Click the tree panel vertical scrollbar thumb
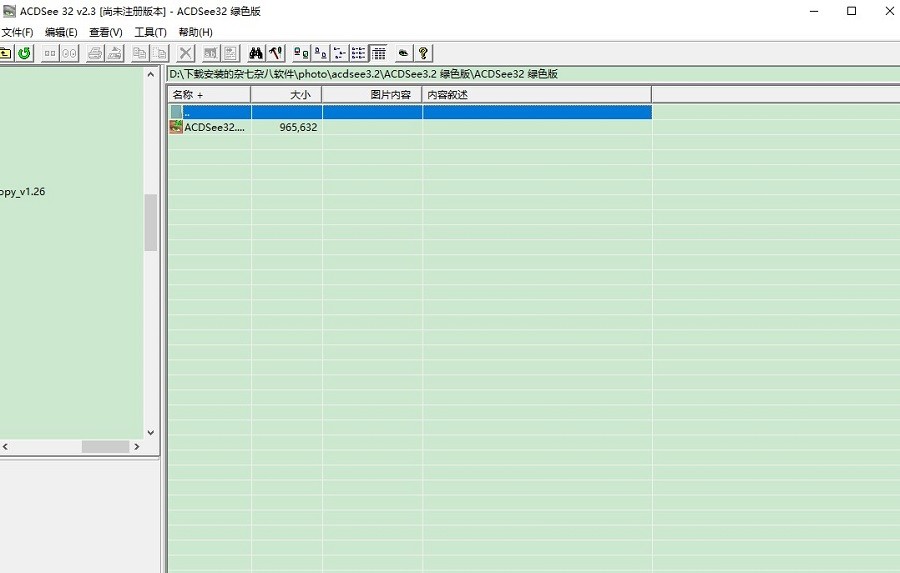 click(x=150, y=222)
